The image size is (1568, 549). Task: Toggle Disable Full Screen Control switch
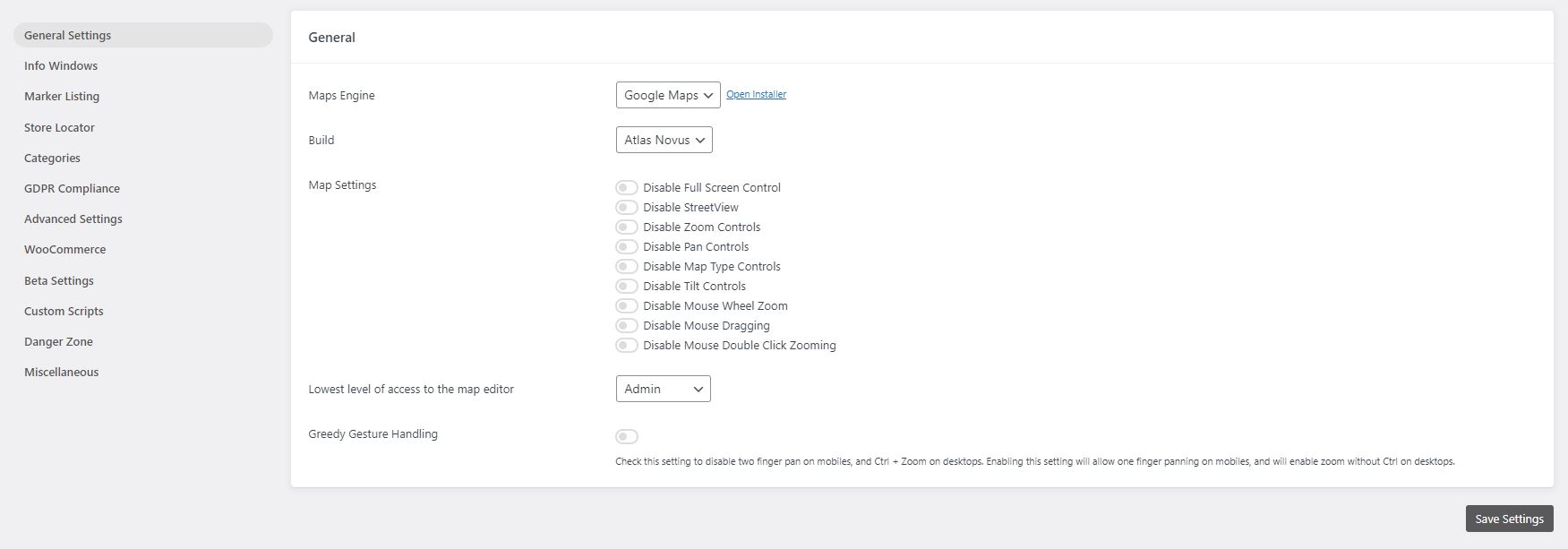click(x=627, y=187)
